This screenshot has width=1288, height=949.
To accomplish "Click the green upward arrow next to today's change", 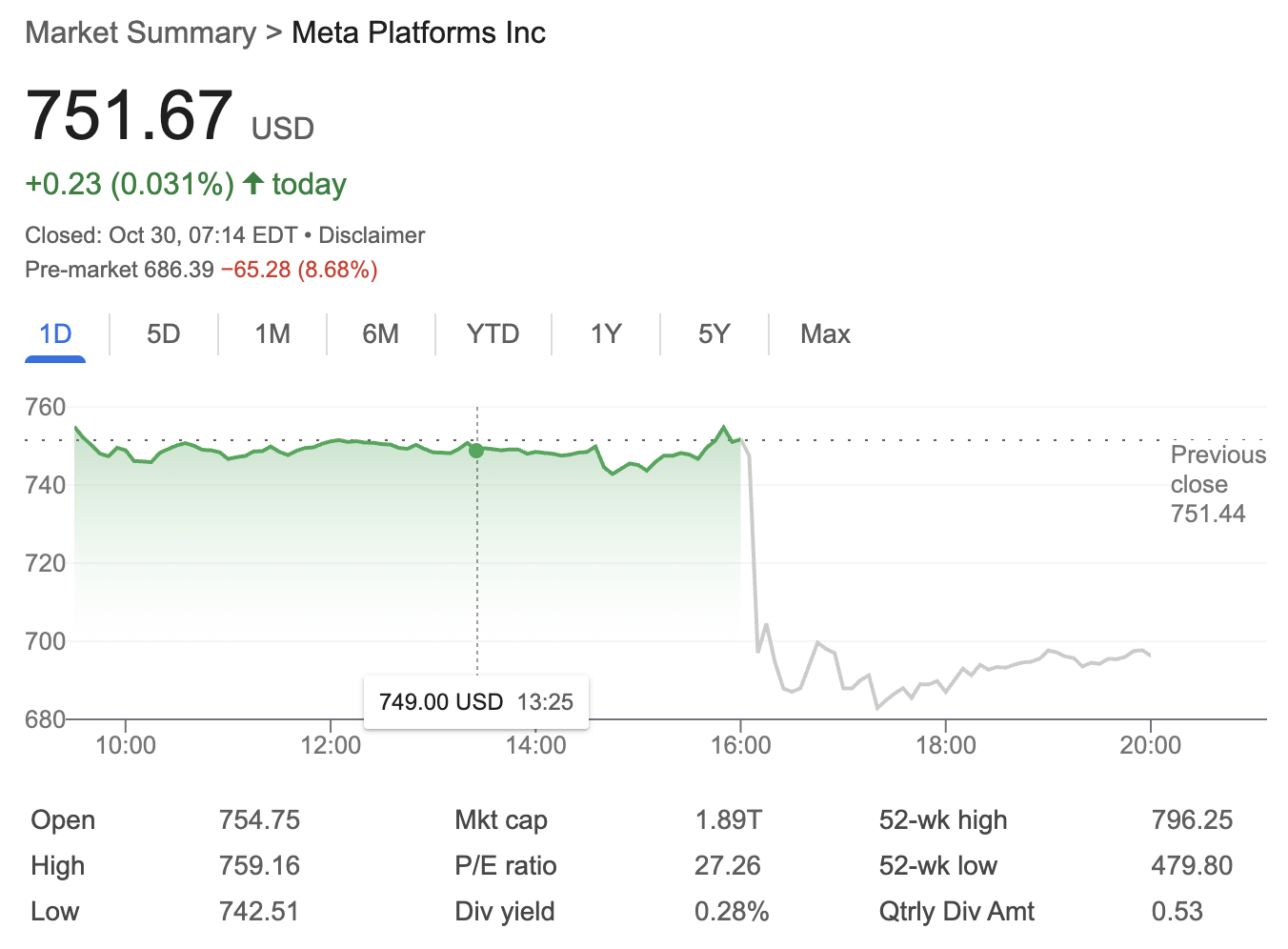I will tap(252, 183).
